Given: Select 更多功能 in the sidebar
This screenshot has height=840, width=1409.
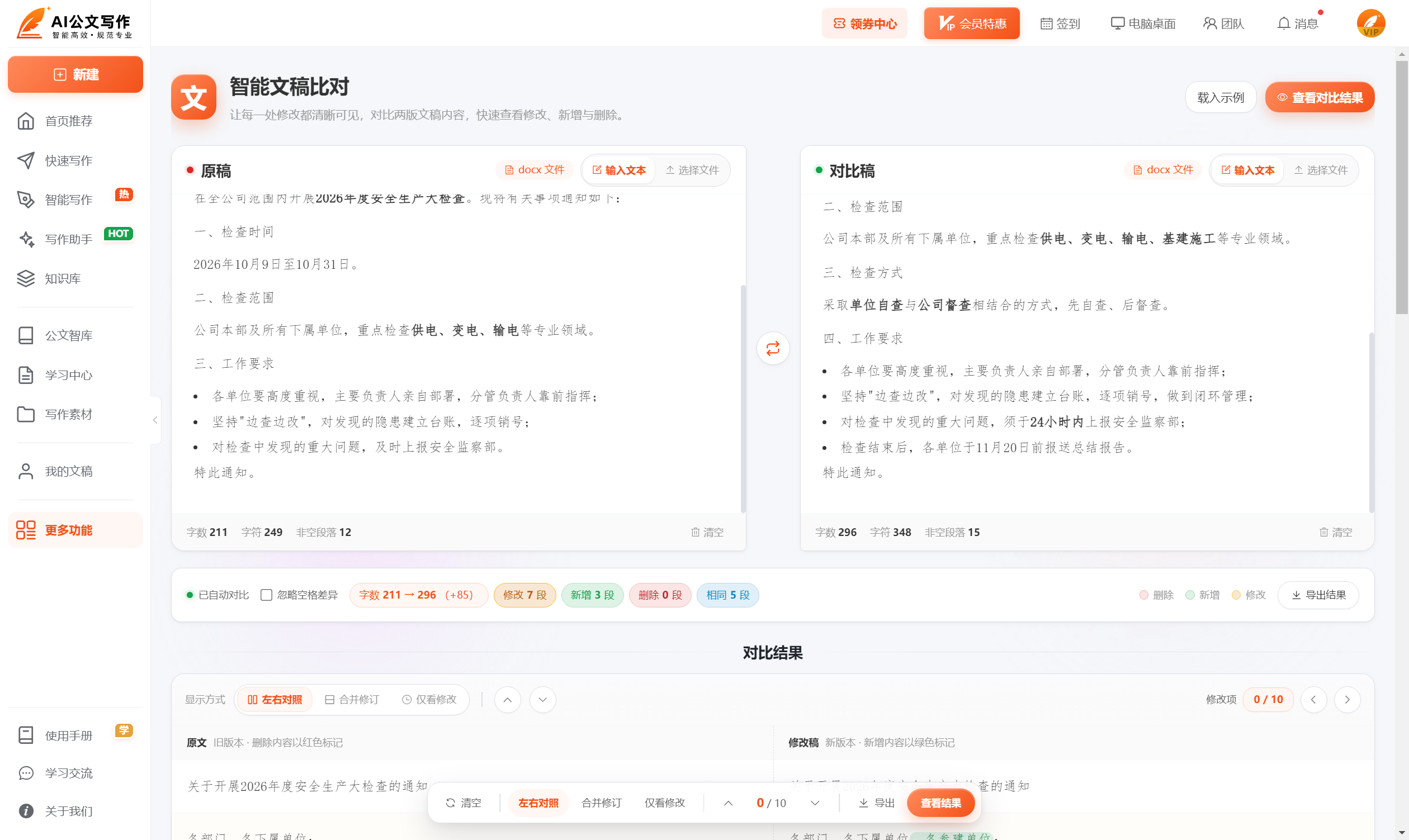Looking at the screenshot, I should pos(75,530).
